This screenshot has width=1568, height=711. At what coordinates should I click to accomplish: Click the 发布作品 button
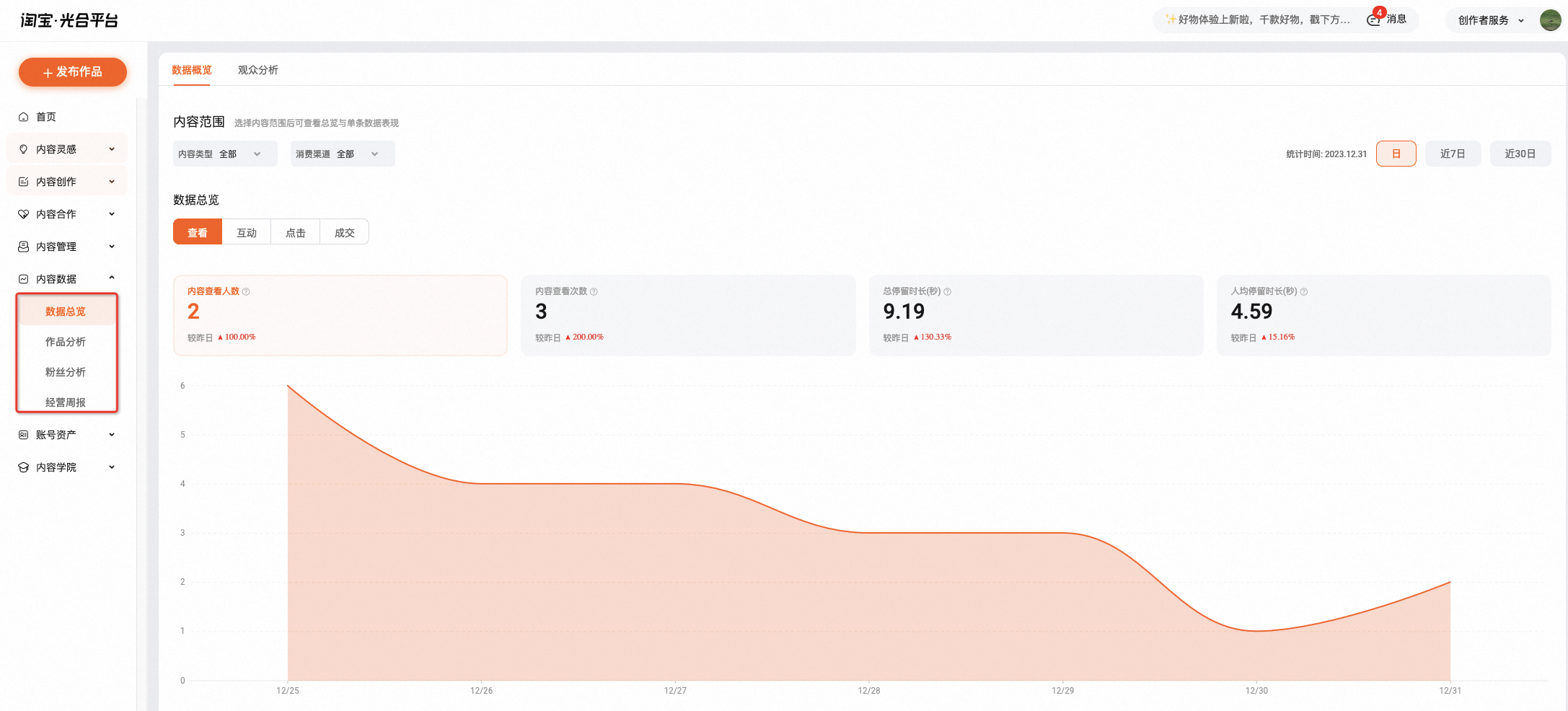pyautogui.click(x=73, y=72)
